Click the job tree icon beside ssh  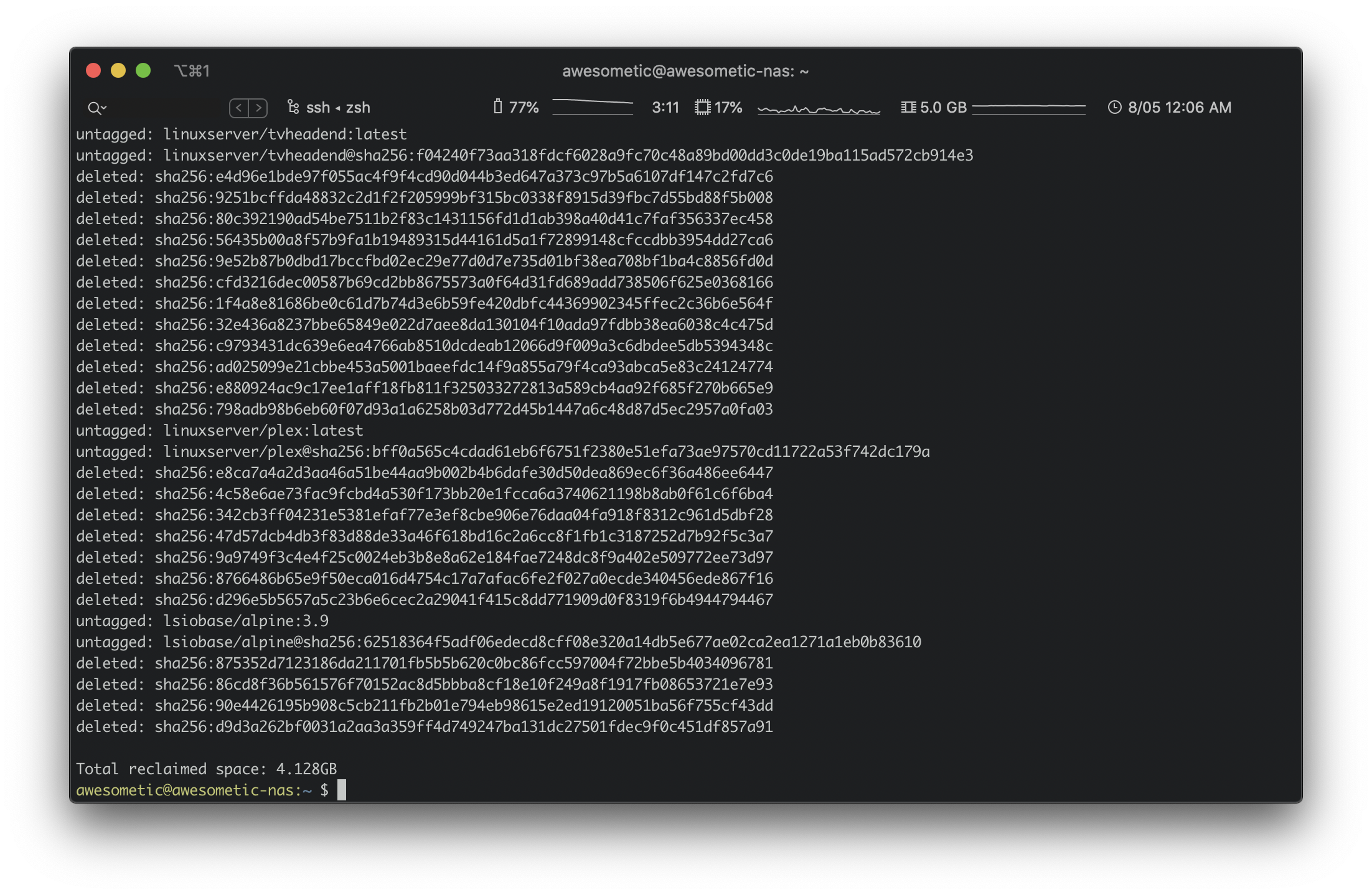pyautogui.click(x=293, y=107)
